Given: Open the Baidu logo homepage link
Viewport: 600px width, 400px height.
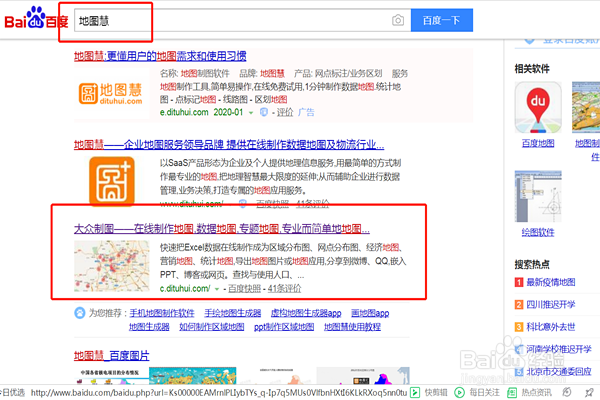Looking at the screenshot, I should click(36, 18).
